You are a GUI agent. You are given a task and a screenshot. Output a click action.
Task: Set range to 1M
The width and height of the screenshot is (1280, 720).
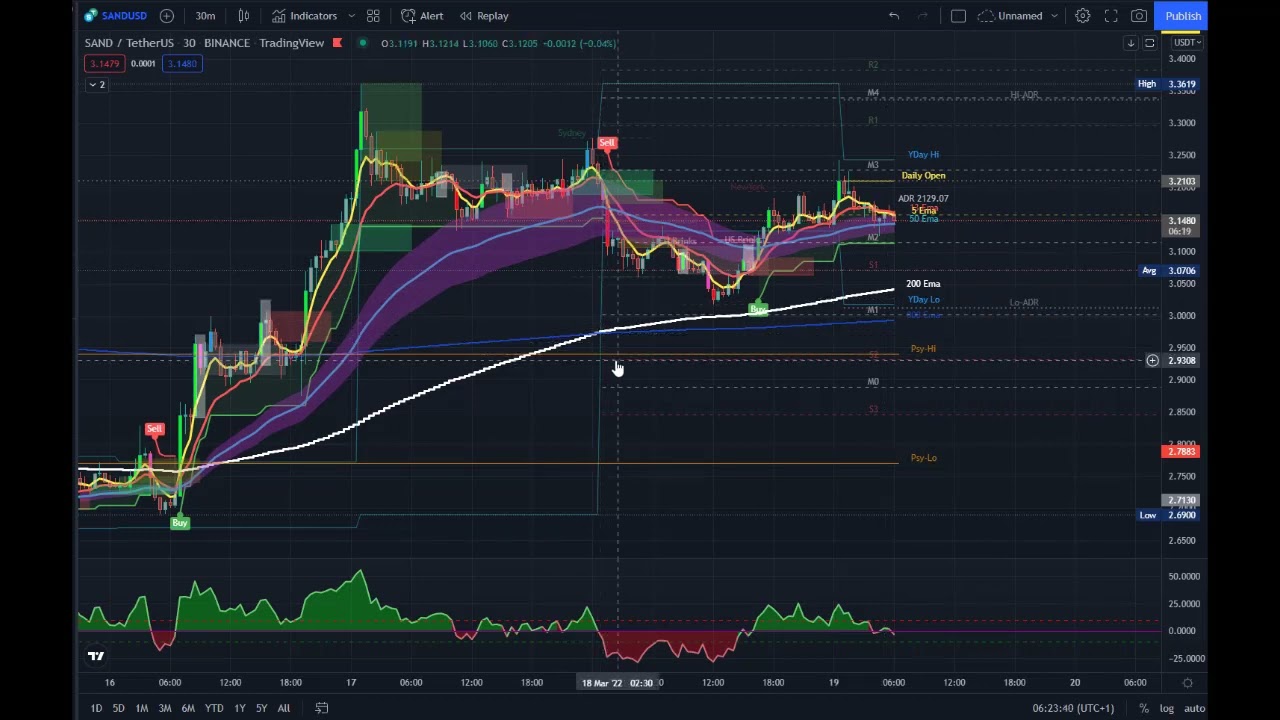pos(142,708)
